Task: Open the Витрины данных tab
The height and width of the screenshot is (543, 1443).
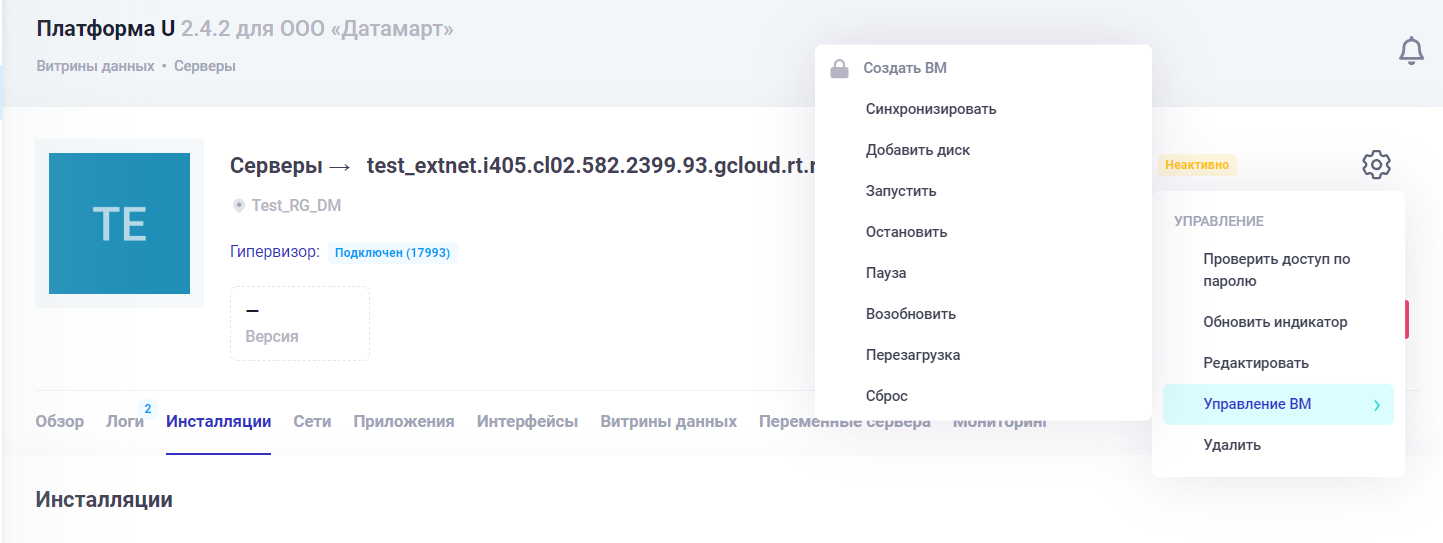Action: [668, 421]
